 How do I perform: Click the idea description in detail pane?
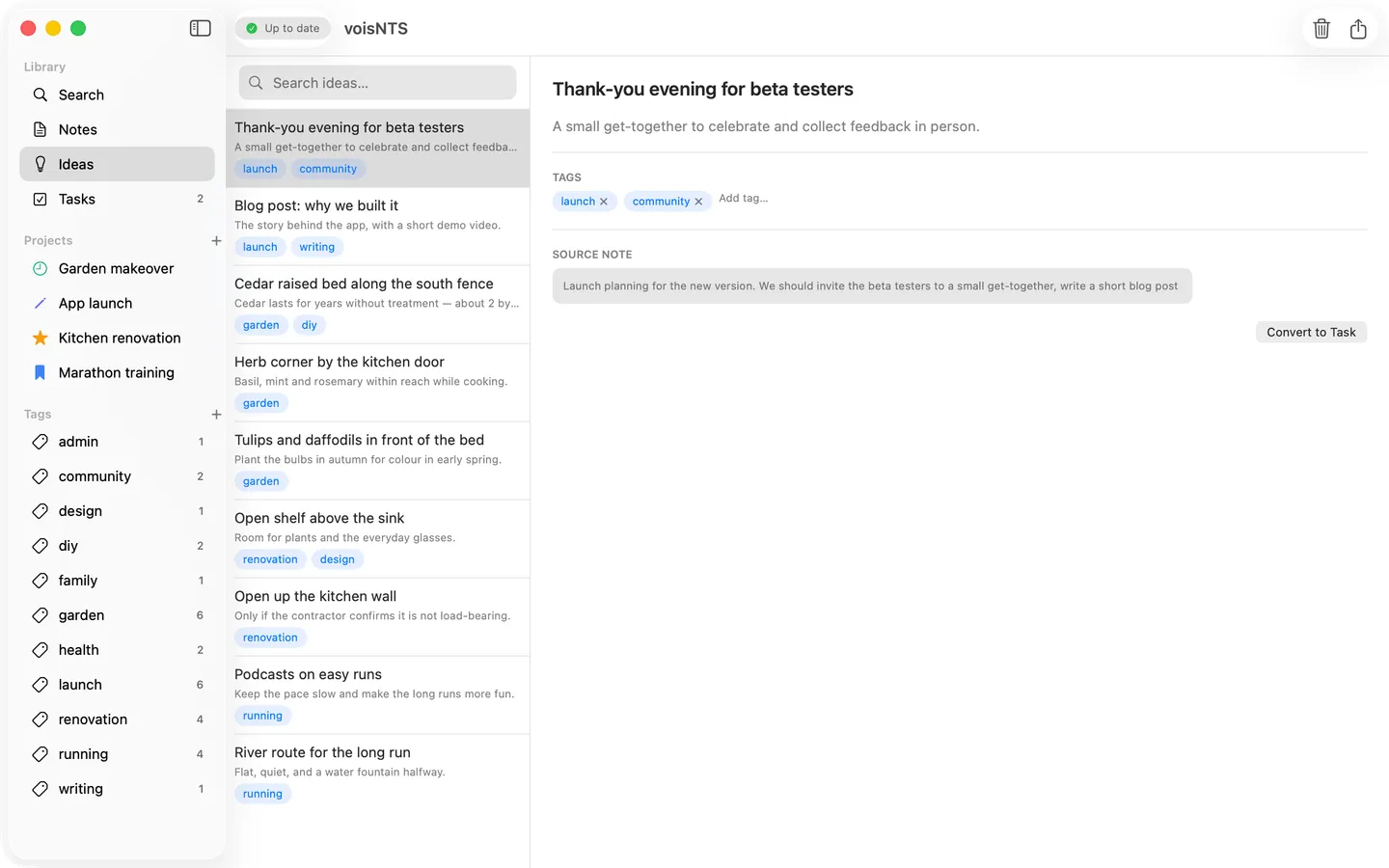click(766, 126)
